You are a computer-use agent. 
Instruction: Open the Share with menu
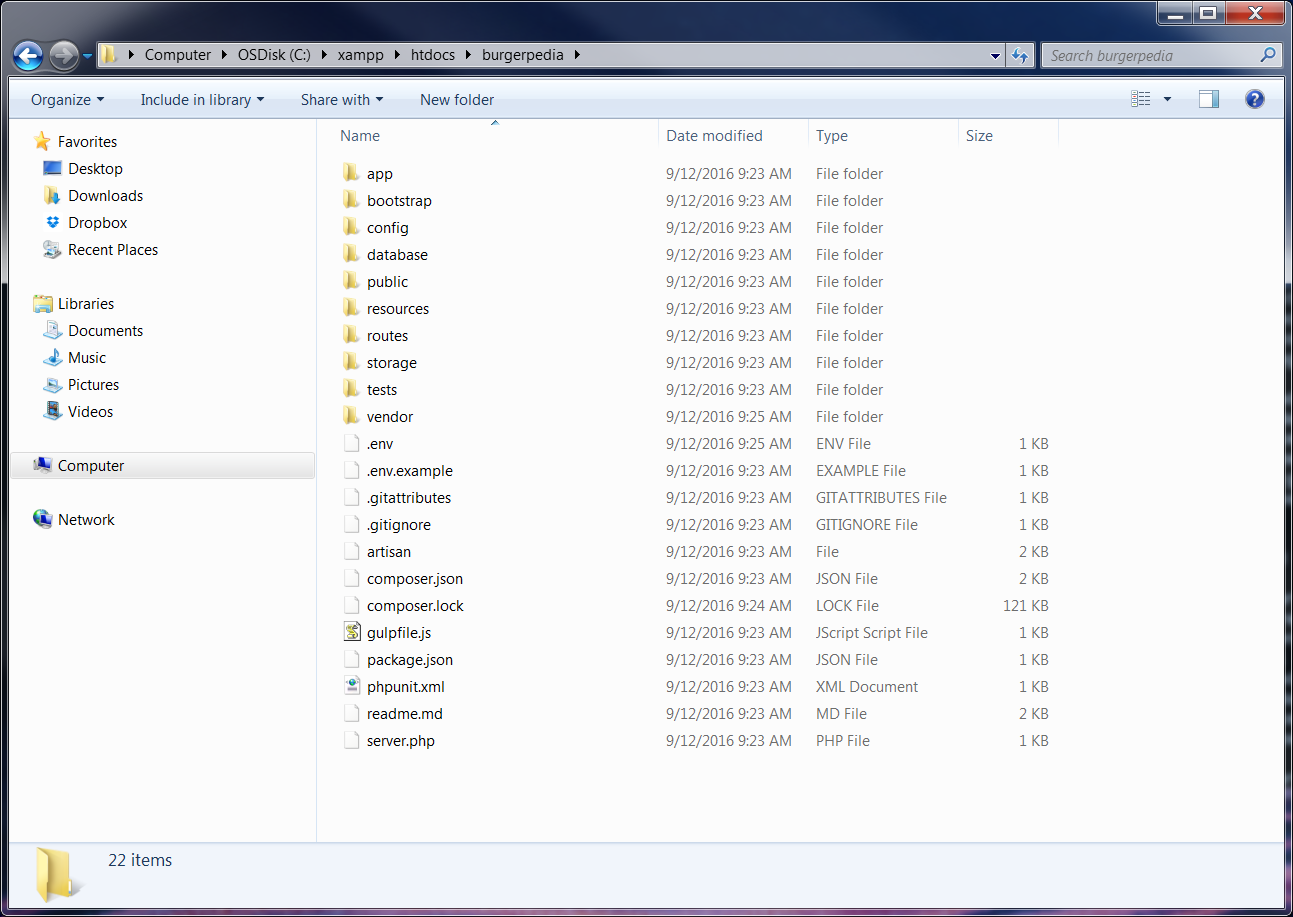pos(341,99)
